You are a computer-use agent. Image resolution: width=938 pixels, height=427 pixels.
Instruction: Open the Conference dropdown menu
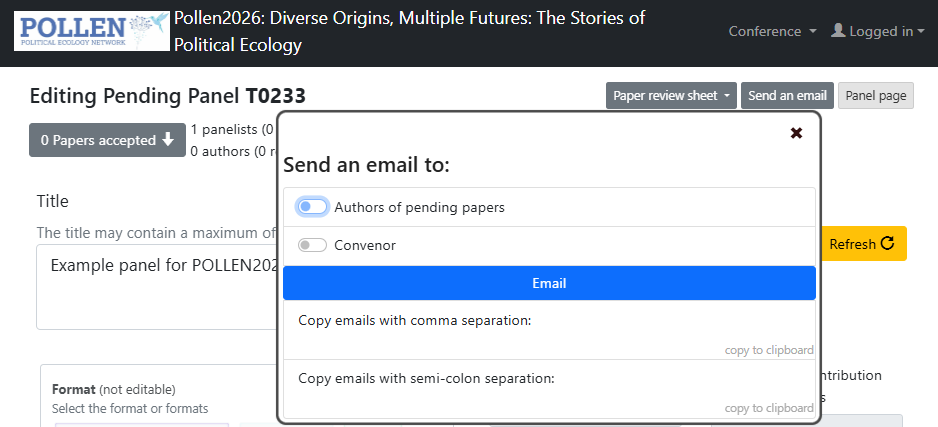[x=772, y=31]
